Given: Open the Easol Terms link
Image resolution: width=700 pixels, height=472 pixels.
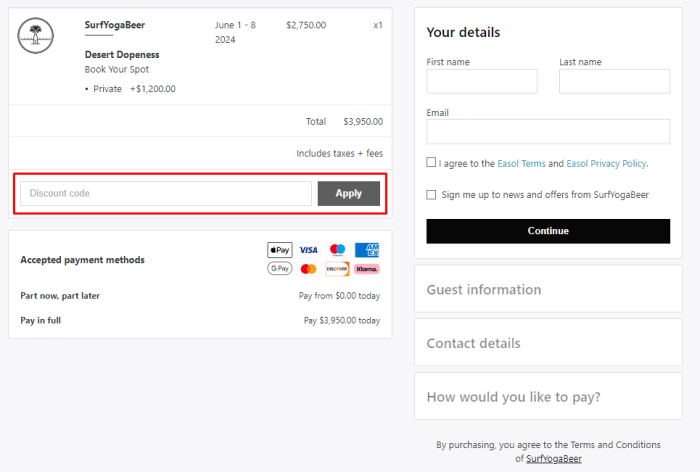Looking at the screenshot, I should [x=521, y=163].
